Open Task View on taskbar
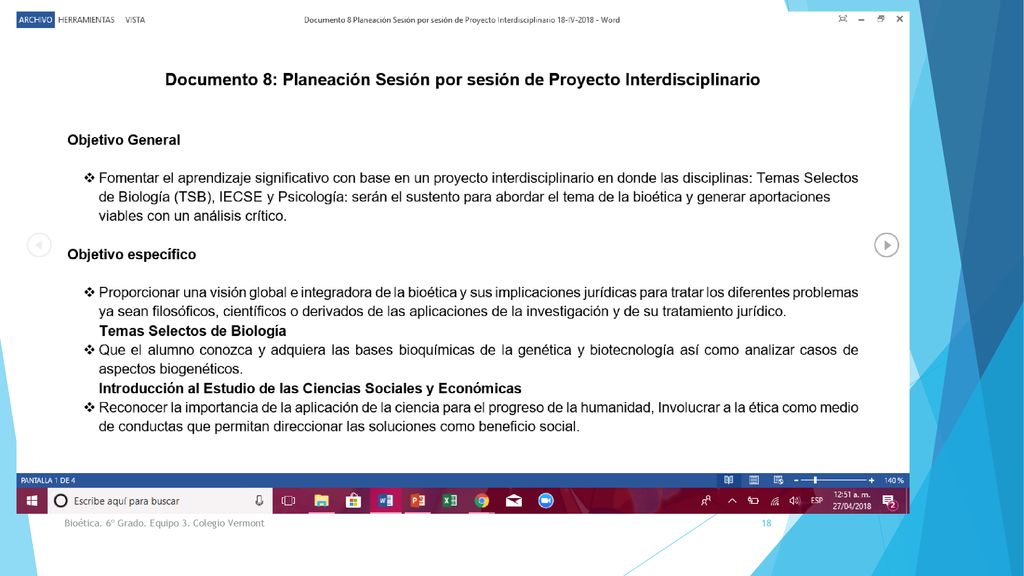 (x=288, y=501)
